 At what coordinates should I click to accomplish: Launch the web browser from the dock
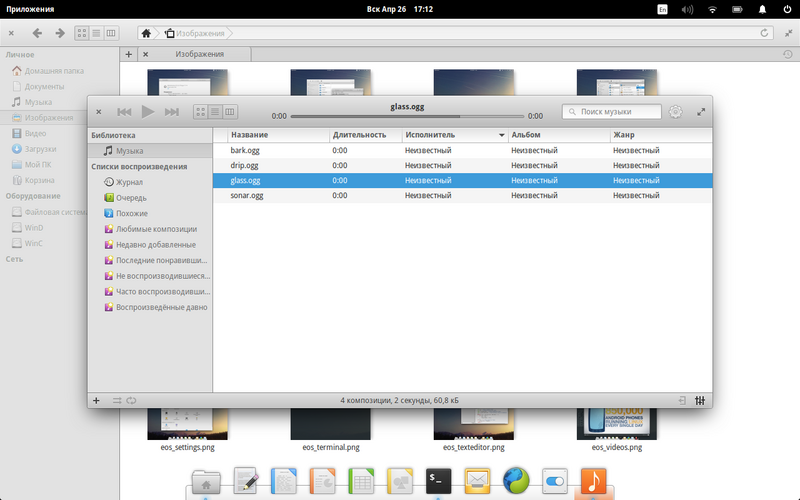pos(516,481)
